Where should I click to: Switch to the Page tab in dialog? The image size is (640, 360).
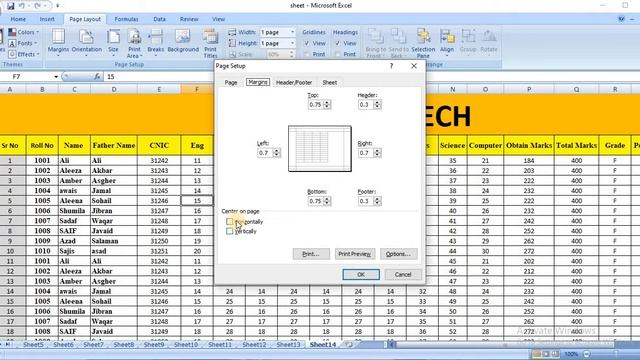(x=231, y=82)
